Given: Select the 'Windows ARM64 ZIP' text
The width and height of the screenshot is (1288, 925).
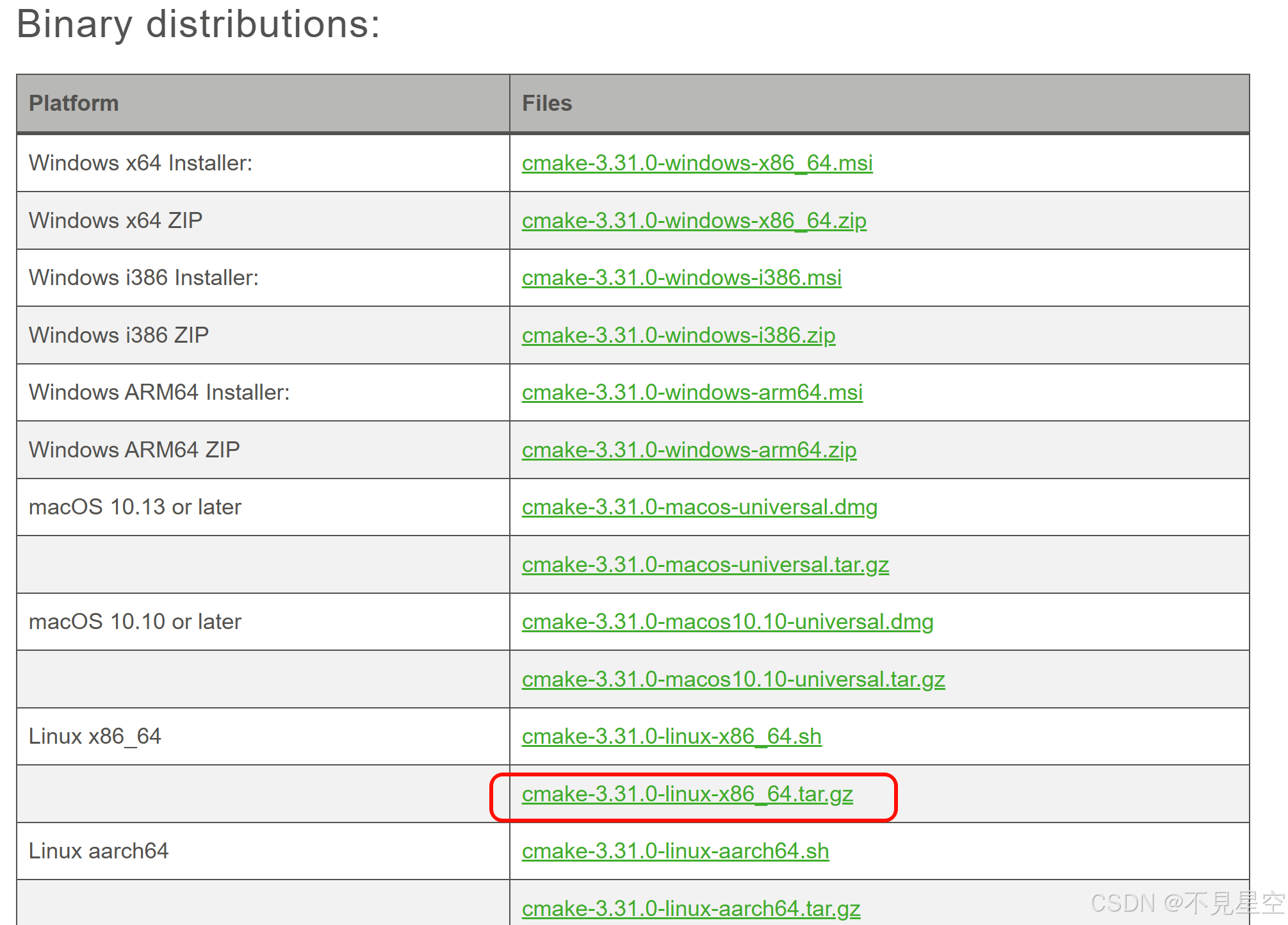Looking at the screenshot, I should click(135, 450).
